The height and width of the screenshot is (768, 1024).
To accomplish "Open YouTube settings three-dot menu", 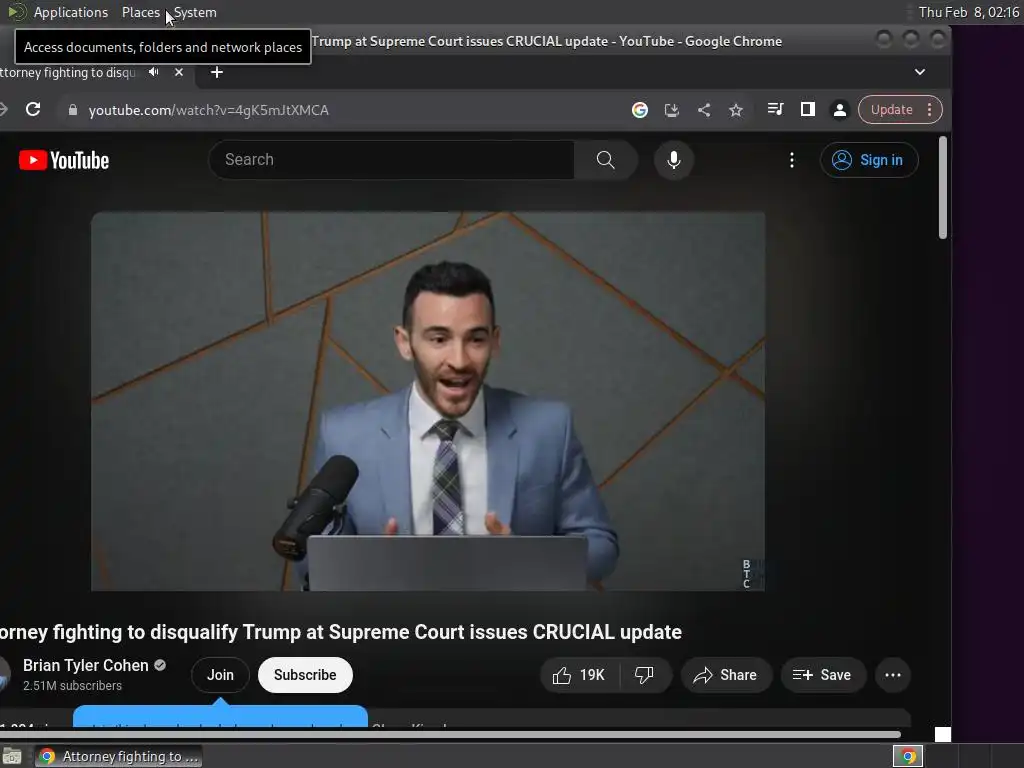I will tap(792, 160).
